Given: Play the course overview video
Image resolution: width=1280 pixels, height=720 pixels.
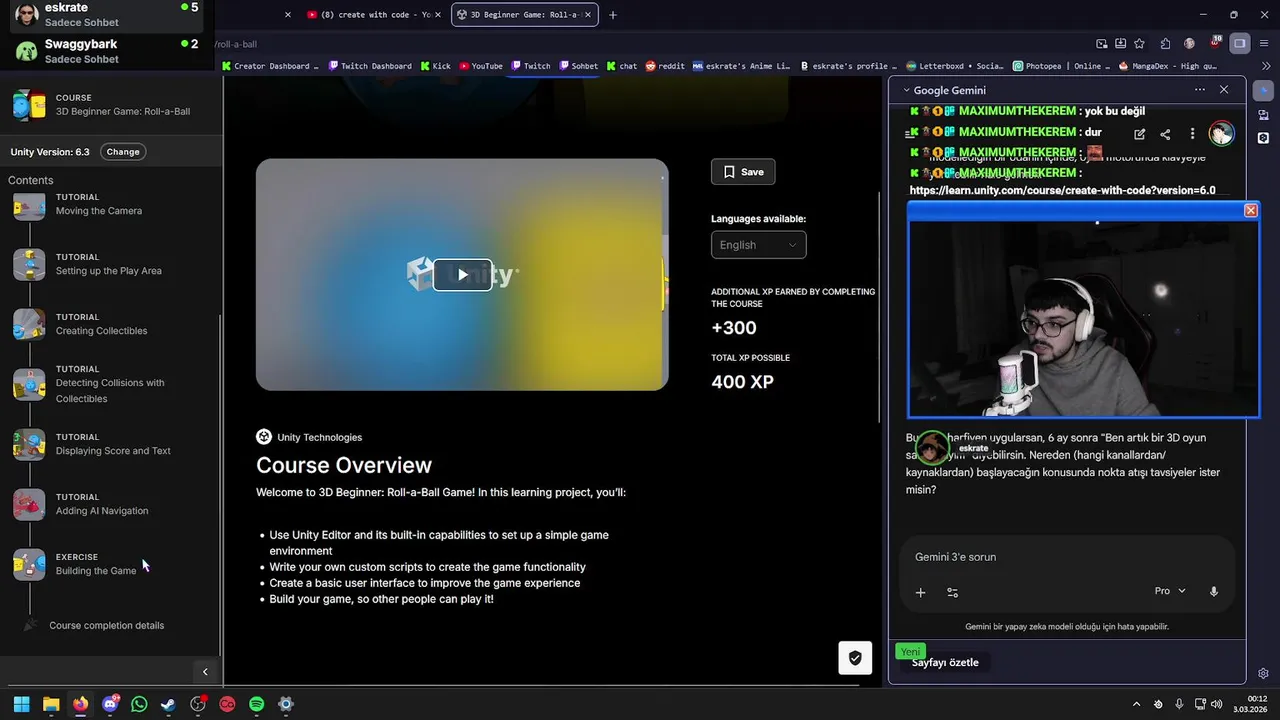Looking at the screenshot, I should click(x=462, y=275).
